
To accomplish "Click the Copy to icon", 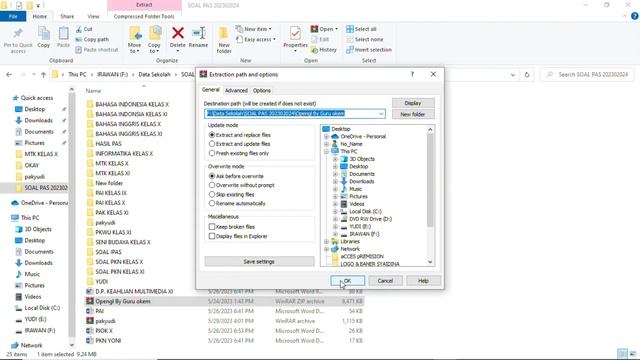I will (x=154, y=34).
